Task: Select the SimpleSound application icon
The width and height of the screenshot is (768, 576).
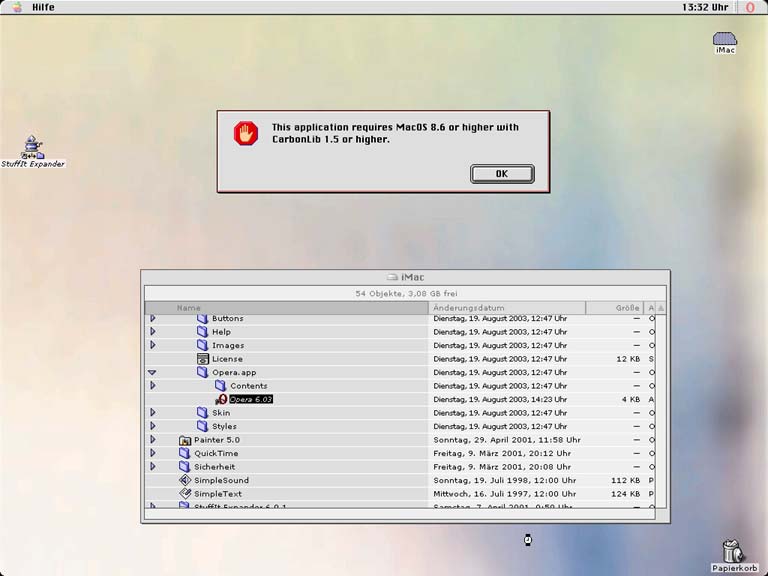Action: [x=184, y=480]
